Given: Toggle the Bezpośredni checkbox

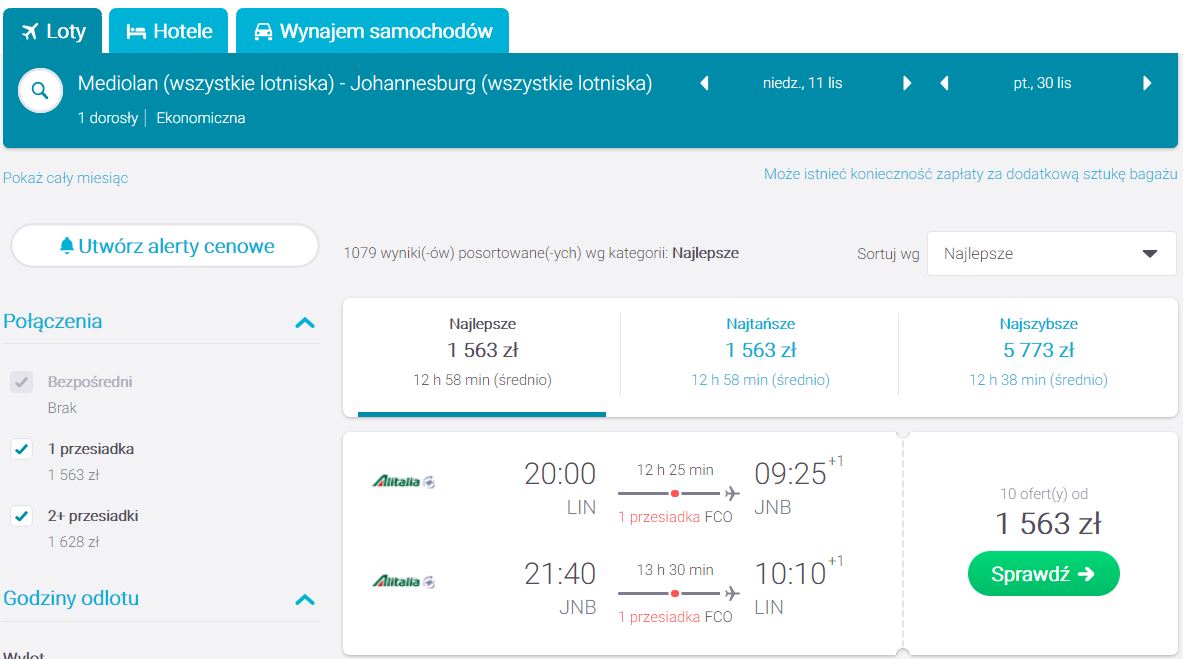Looking at the screenshot, I should (21, 382).
